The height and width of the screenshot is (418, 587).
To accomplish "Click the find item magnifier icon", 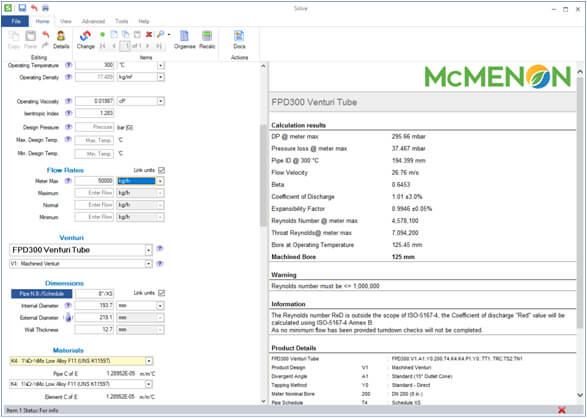I will pos(160,34).
